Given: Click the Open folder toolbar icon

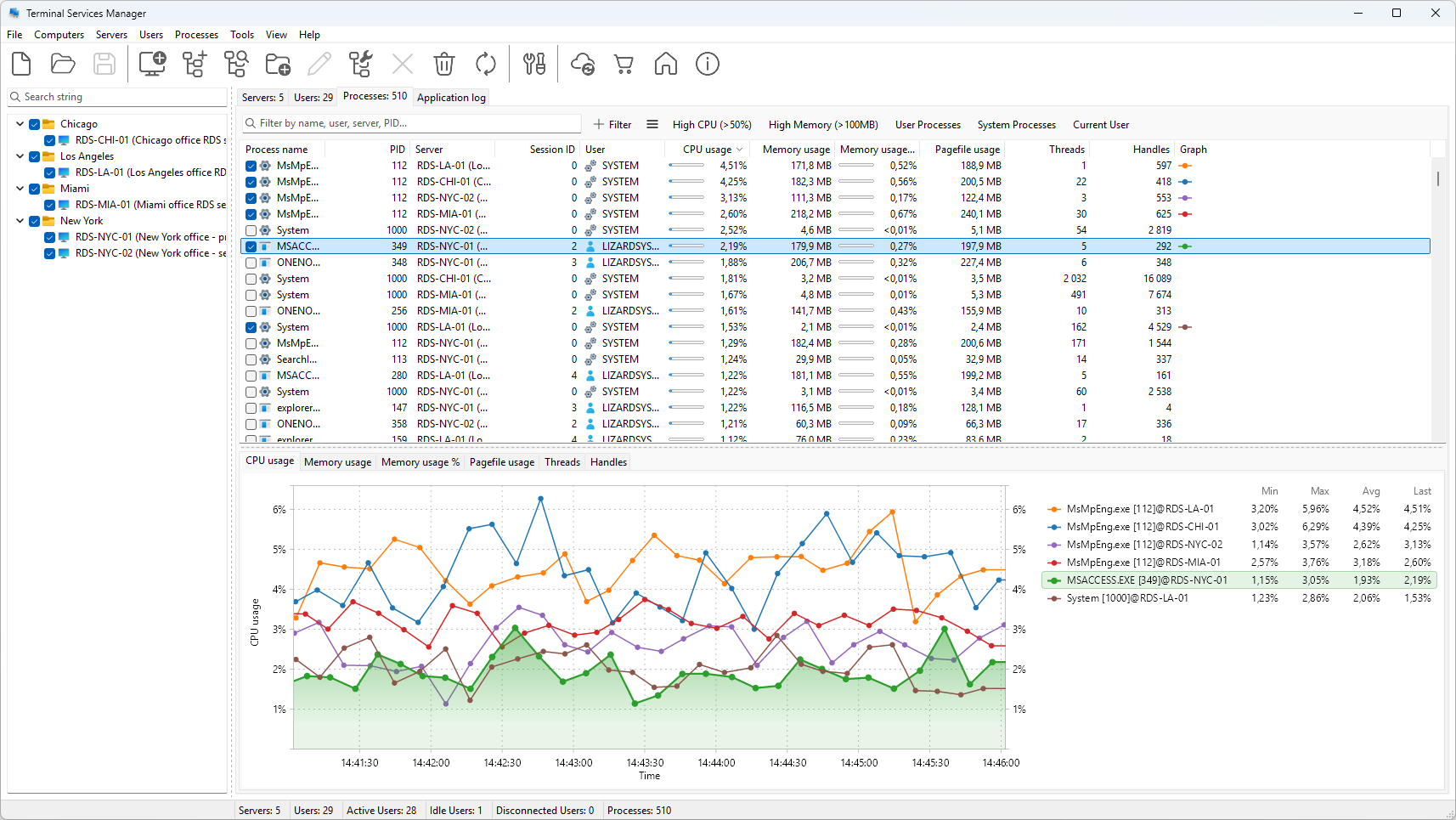Looking at the screenshot, I should pos(63,64).
